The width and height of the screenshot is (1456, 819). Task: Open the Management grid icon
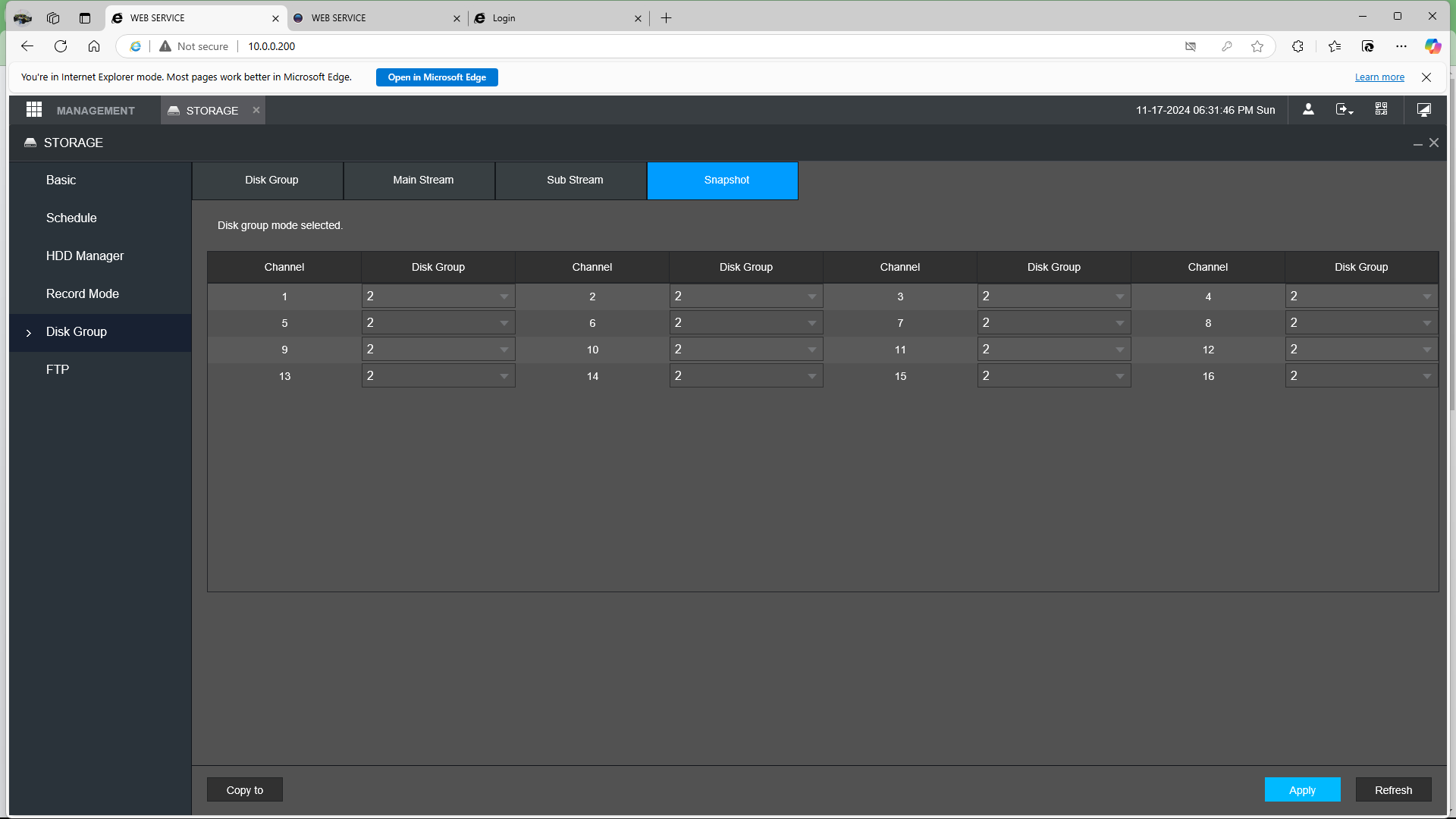pos(33,110)
